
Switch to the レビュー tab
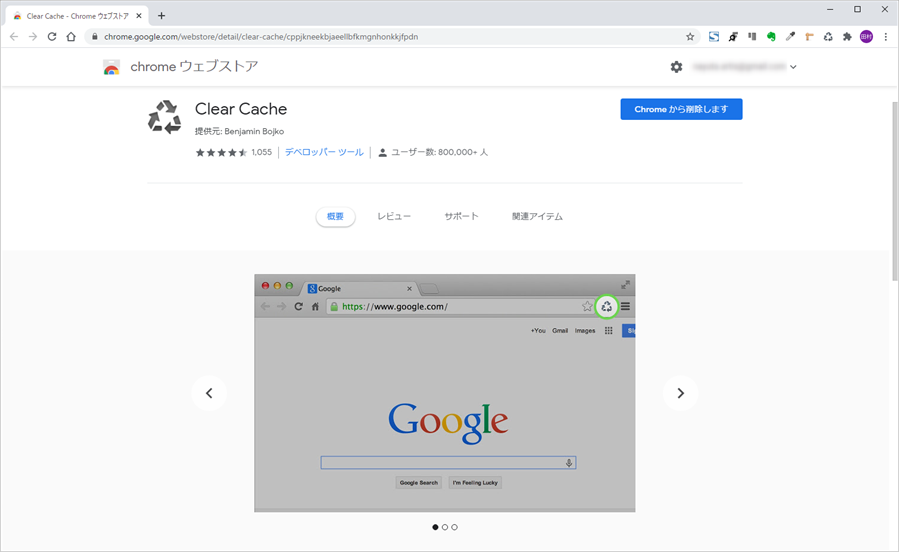[x=394, y=216]
